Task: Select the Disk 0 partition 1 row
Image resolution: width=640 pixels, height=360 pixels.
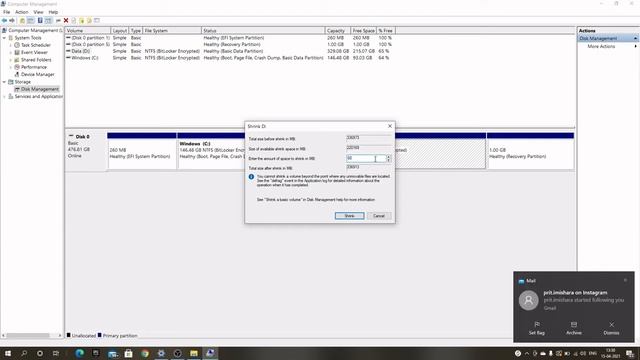Action: (x=229, y=38)
